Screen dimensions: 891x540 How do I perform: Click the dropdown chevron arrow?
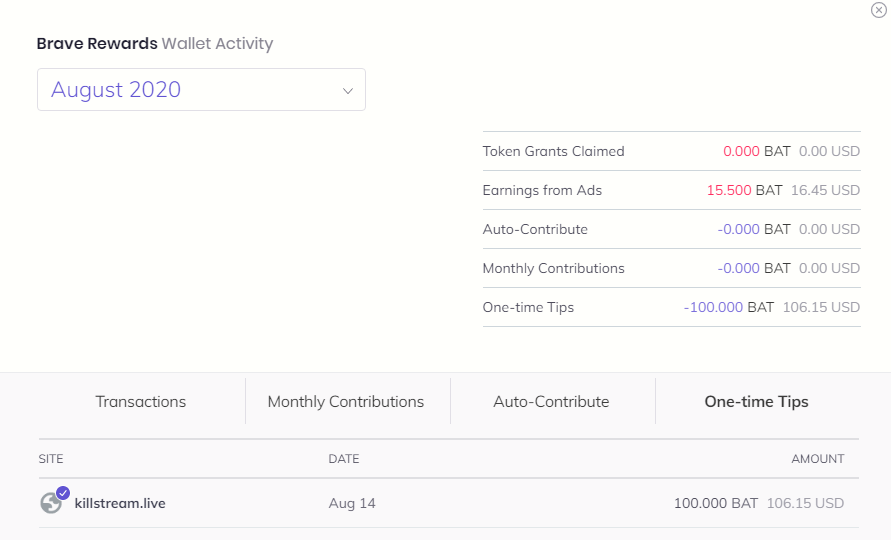pyautogui.click(x=348, y=90)
